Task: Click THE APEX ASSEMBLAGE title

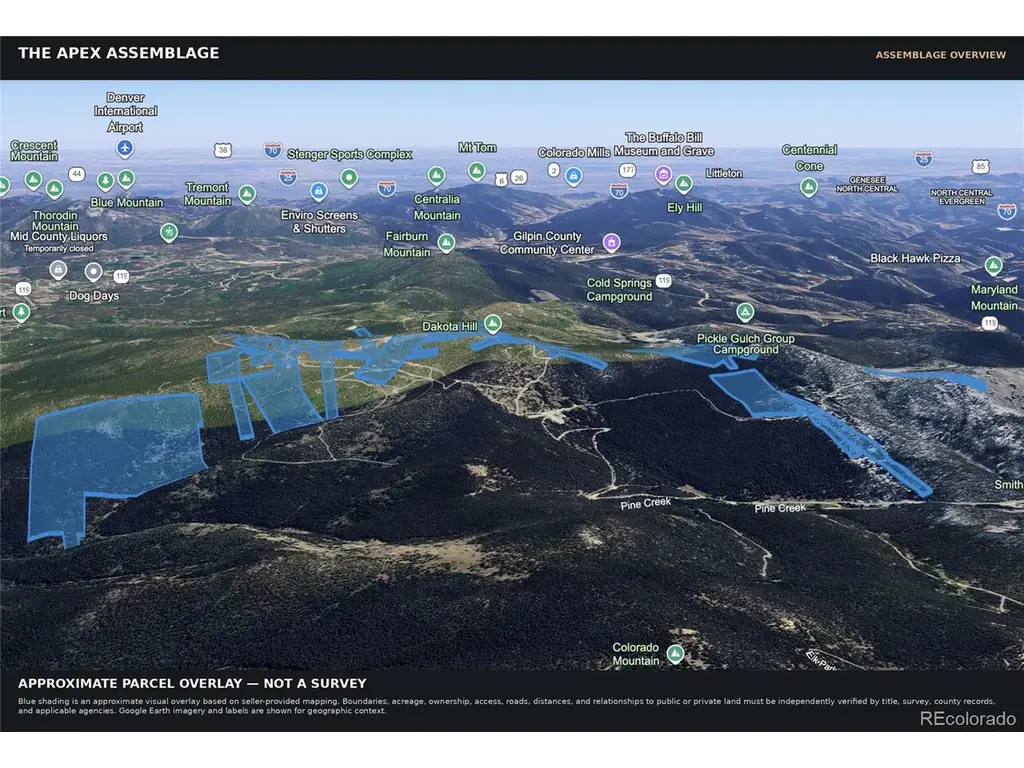Action: pos(119,54)
